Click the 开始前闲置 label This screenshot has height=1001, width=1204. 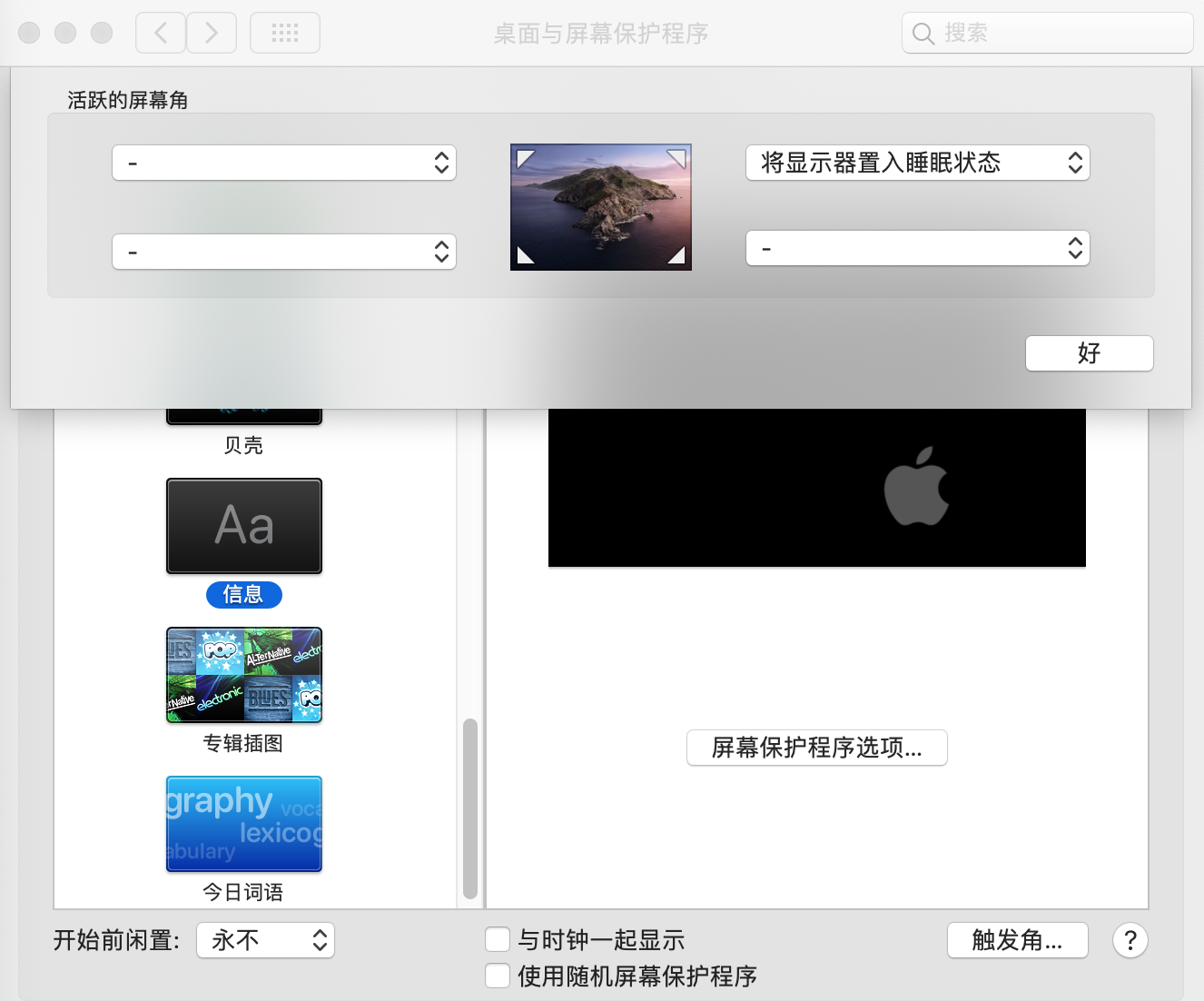coord(117,940)
